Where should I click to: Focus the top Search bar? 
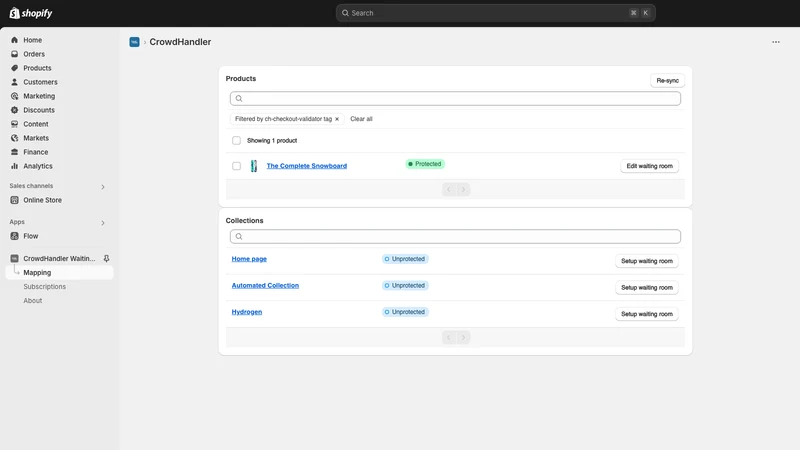coord(495,13)
